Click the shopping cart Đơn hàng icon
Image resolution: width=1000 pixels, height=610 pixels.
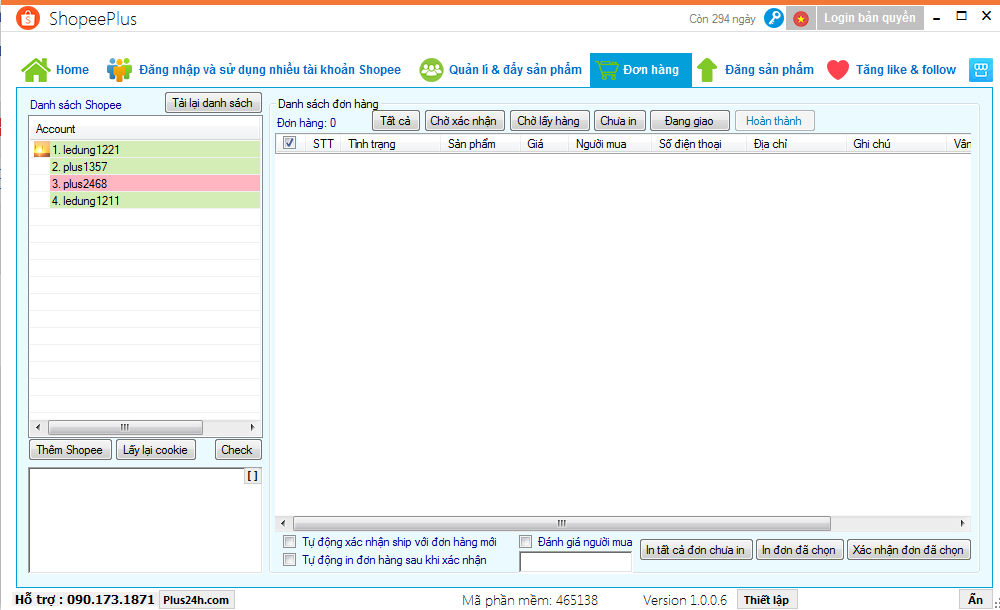[x=606, y=70]
